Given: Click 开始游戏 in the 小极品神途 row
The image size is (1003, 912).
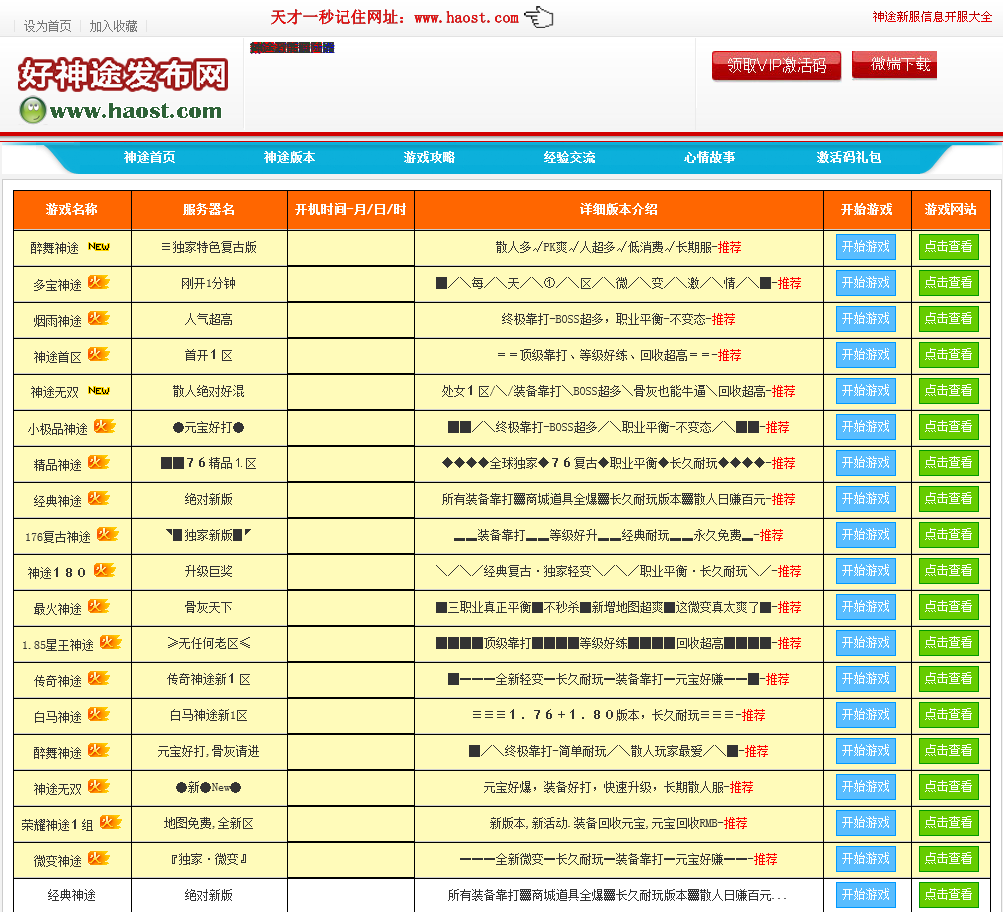Looking at the screenshot, I should (865, 427).
